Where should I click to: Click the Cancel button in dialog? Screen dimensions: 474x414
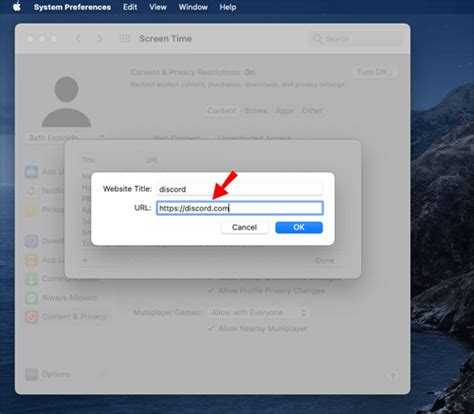pos(244,228)
